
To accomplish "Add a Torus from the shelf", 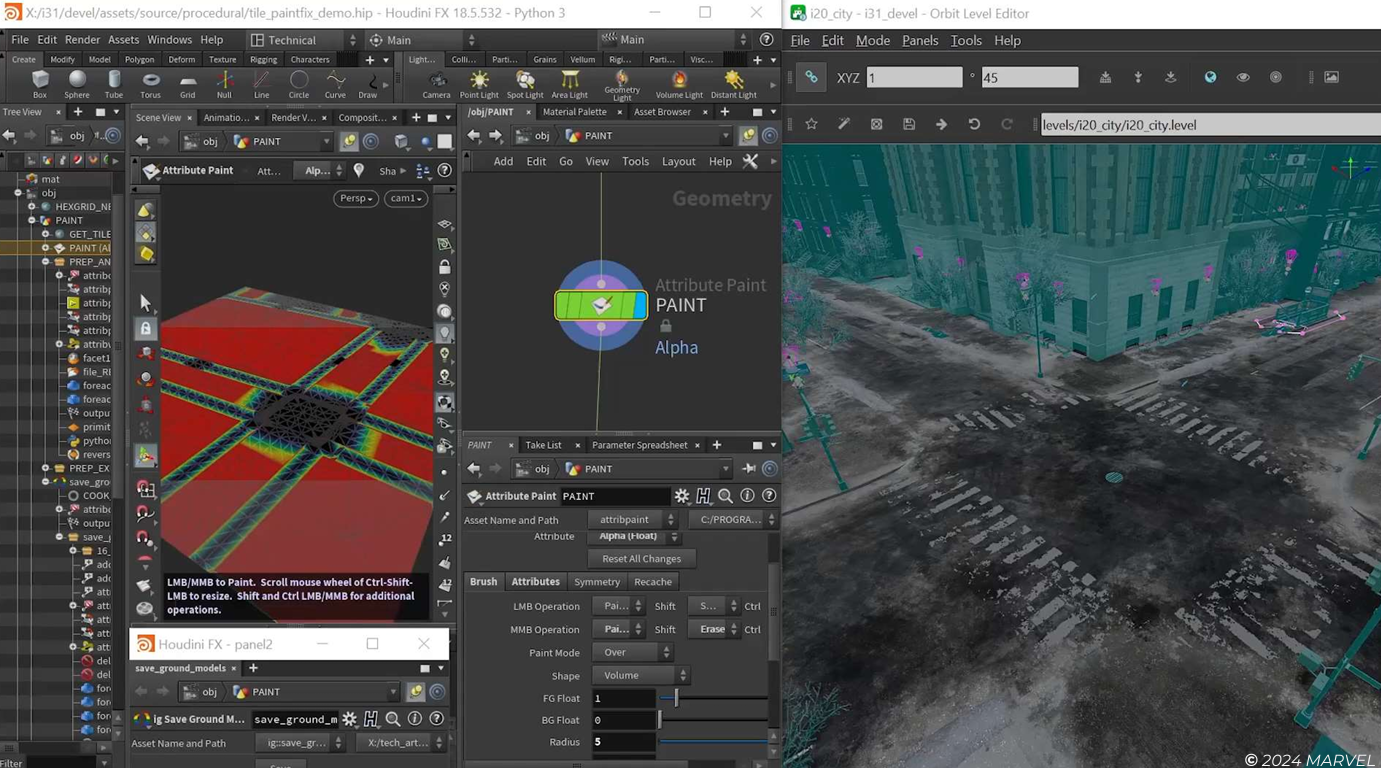I will click(151, 84).
